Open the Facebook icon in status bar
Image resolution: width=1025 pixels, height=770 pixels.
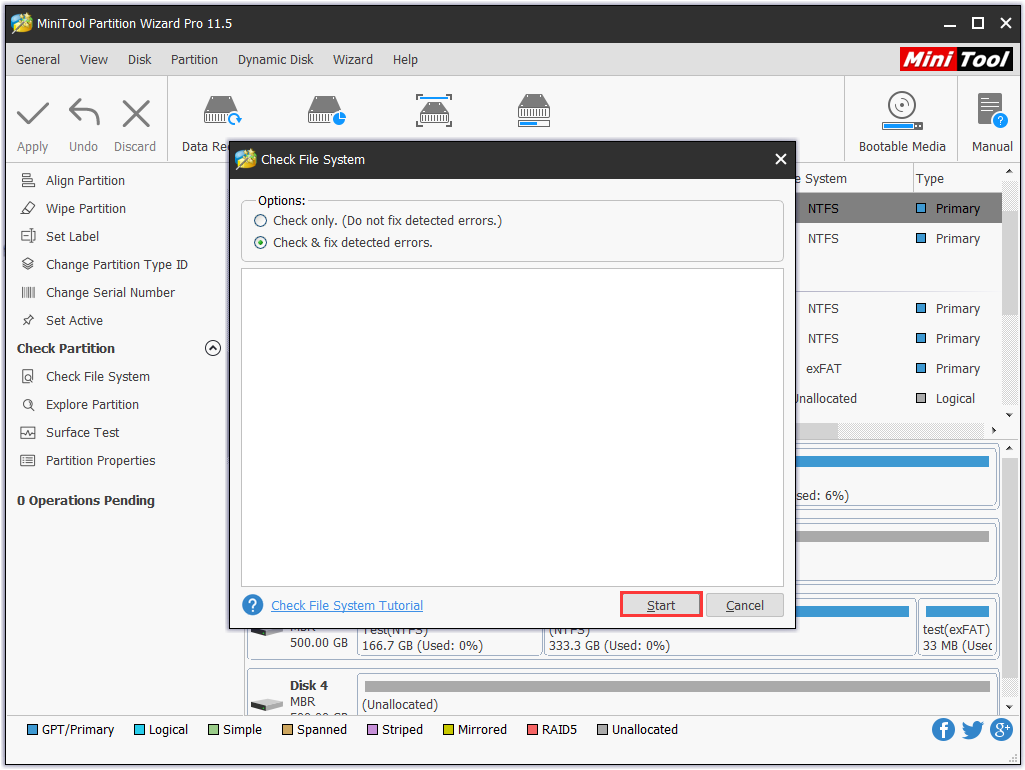[943, 729]
